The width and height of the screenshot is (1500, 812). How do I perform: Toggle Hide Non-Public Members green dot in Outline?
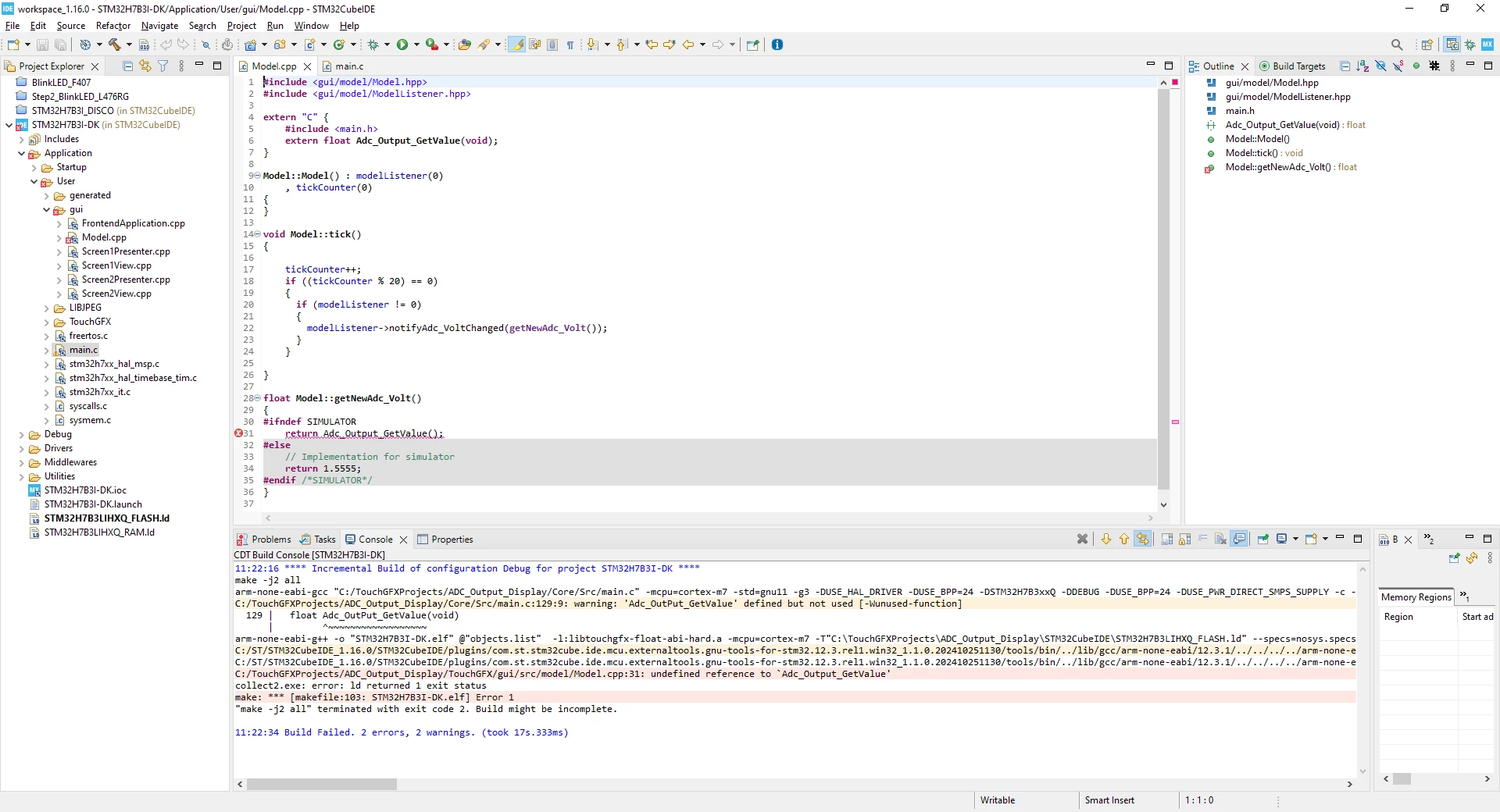tap(1416, 66)
